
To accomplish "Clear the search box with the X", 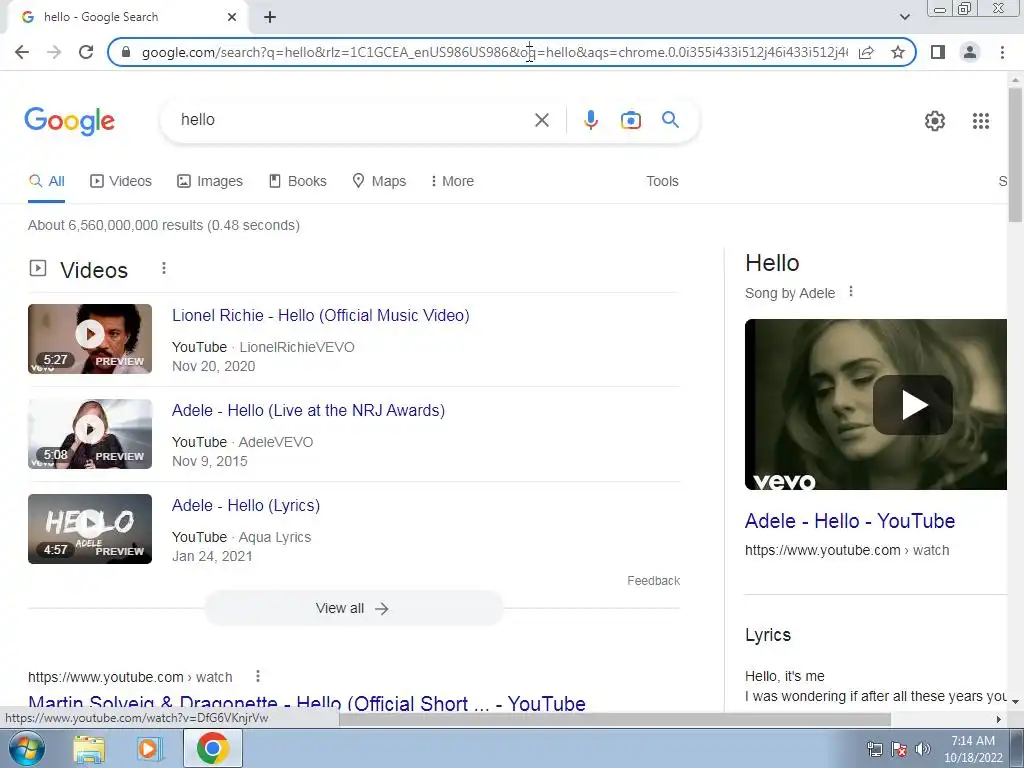I will pyautogui.click(x=541, y=120).
